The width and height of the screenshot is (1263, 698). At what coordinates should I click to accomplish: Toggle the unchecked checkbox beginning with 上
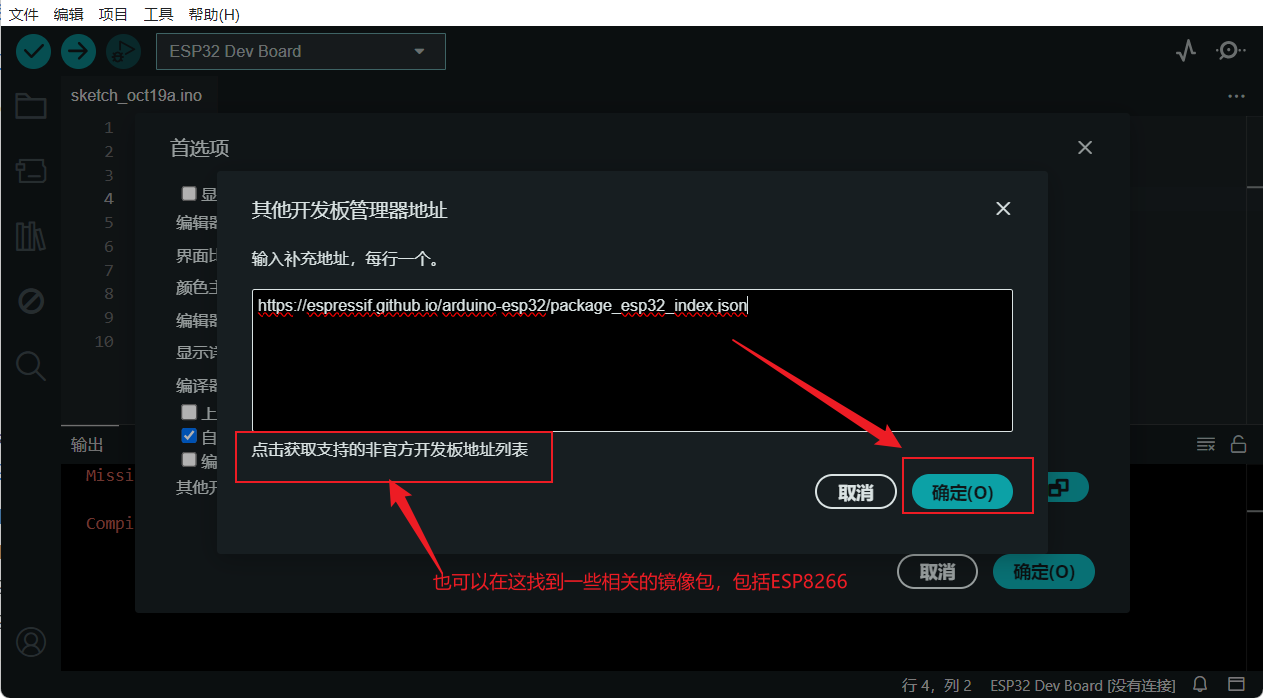[188, 412]
